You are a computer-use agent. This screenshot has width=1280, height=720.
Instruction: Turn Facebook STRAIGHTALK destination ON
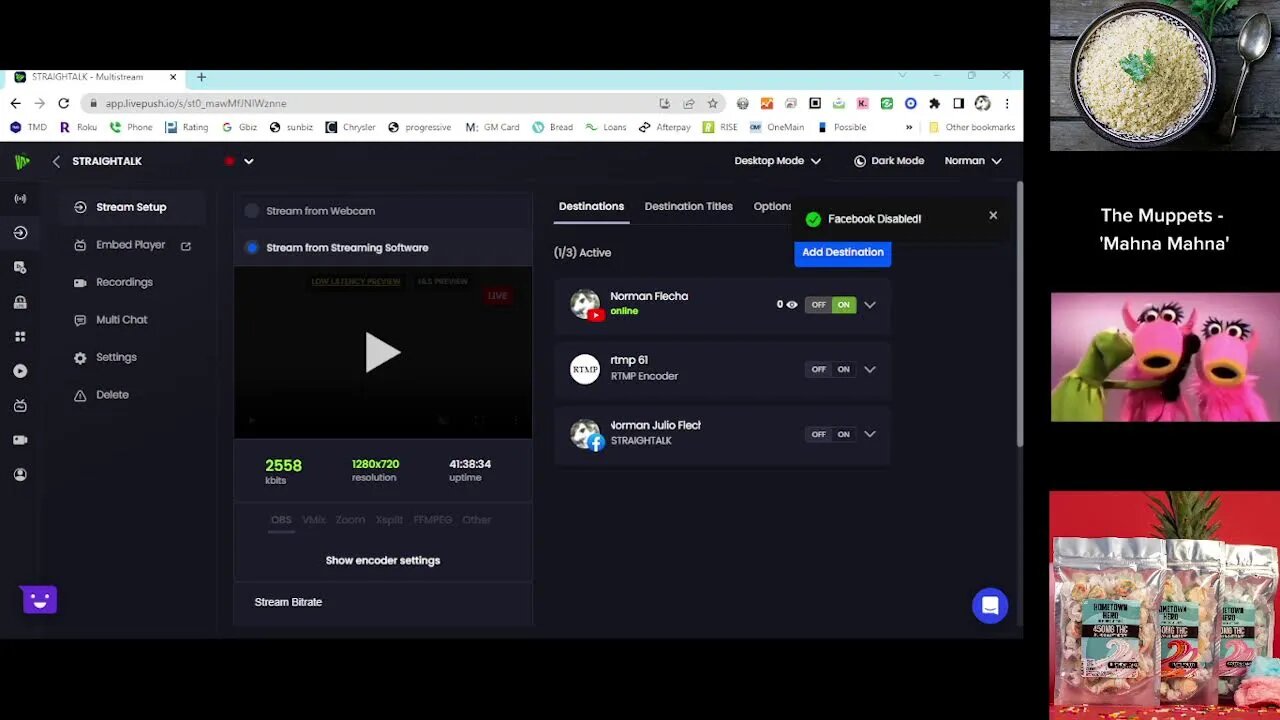(x=844, y=434)
